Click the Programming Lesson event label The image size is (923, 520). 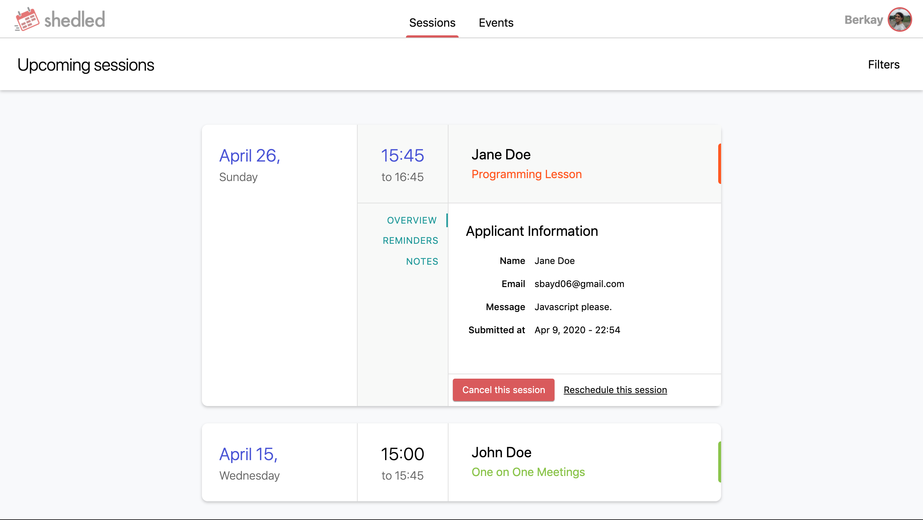[x=526, y=174]
